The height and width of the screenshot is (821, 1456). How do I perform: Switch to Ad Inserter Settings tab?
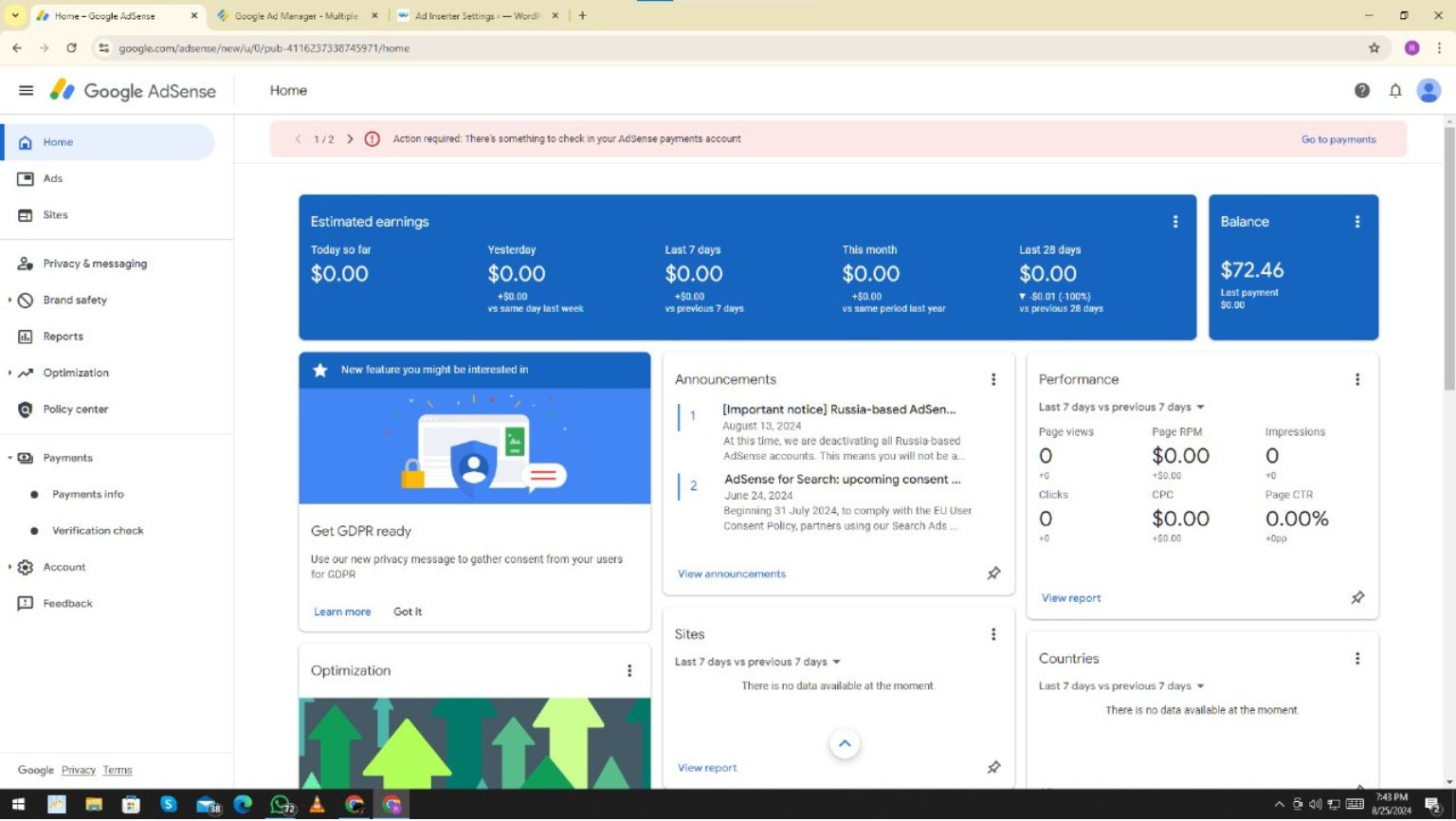pyautogui.click(x=478, y=16)
